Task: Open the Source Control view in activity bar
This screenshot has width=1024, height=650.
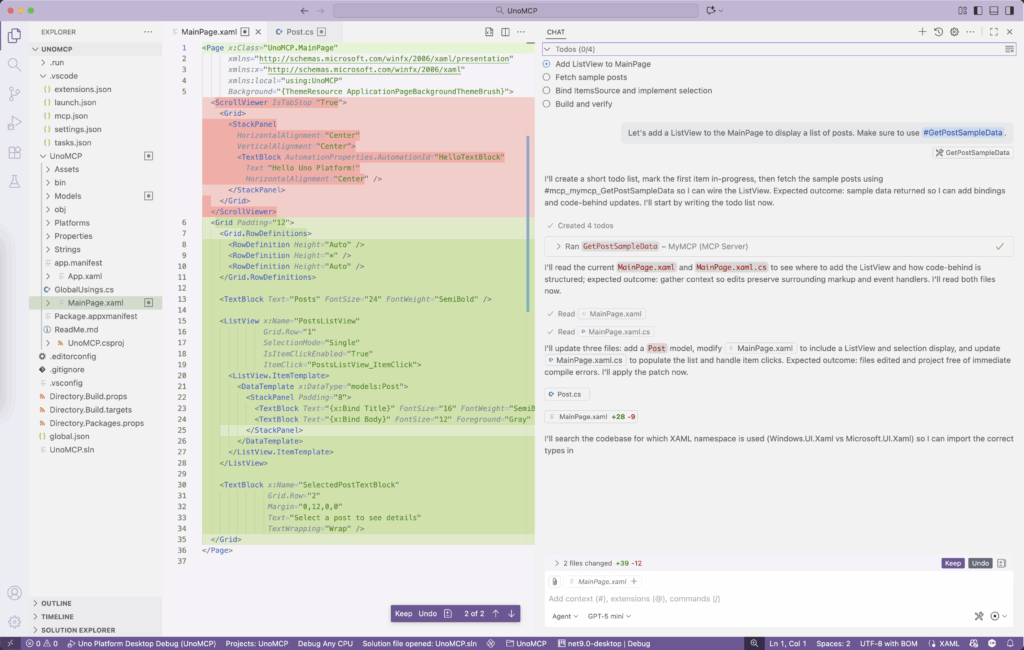Action: tap(14, 93)
